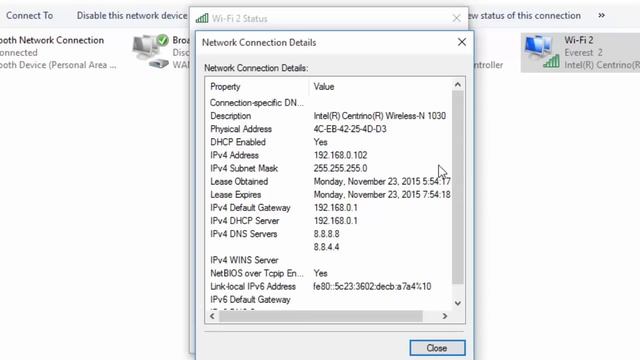Click Disable this network device
Image resolution: width=640 pixels, height=360 pixels.
132,16
